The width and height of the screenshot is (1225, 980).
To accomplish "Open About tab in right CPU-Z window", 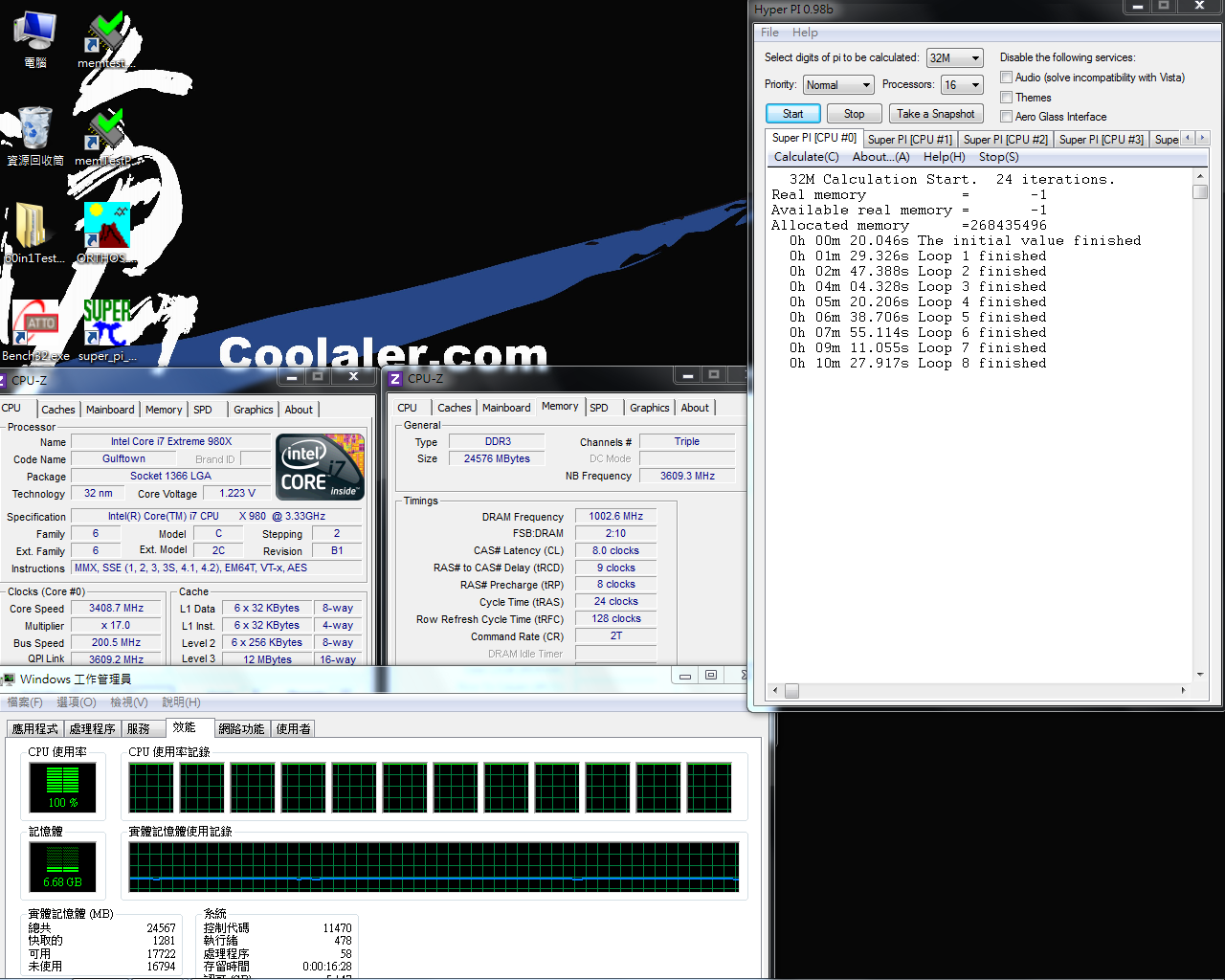I will (x=695, y=408).
